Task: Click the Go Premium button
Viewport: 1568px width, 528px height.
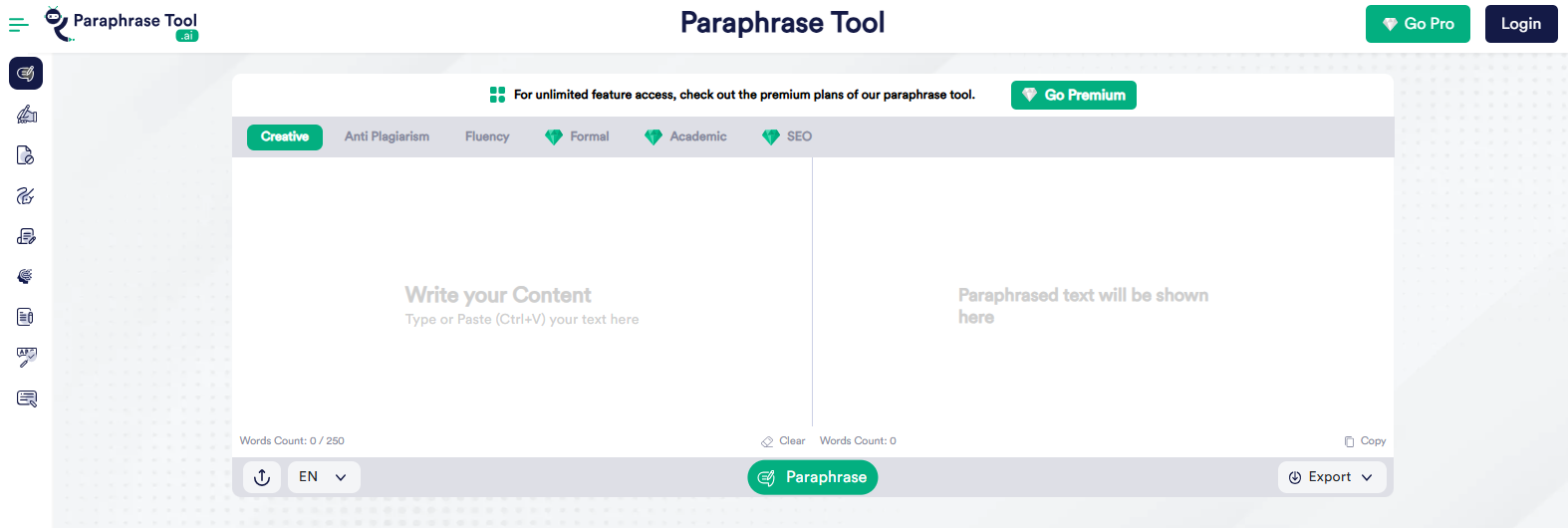Action: coord(1074,95)
